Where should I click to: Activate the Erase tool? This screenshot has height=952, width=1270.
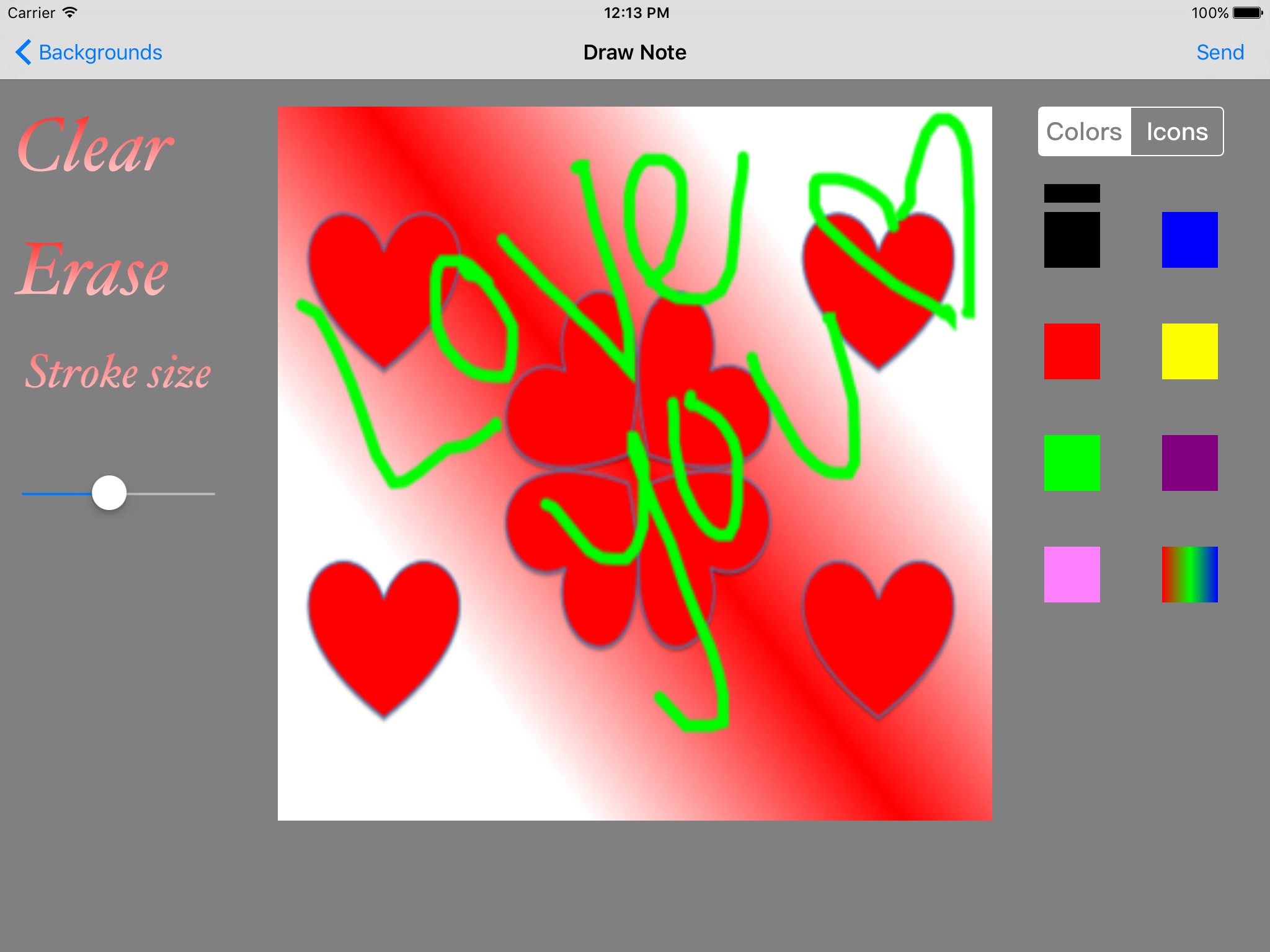tap(92, 271)
